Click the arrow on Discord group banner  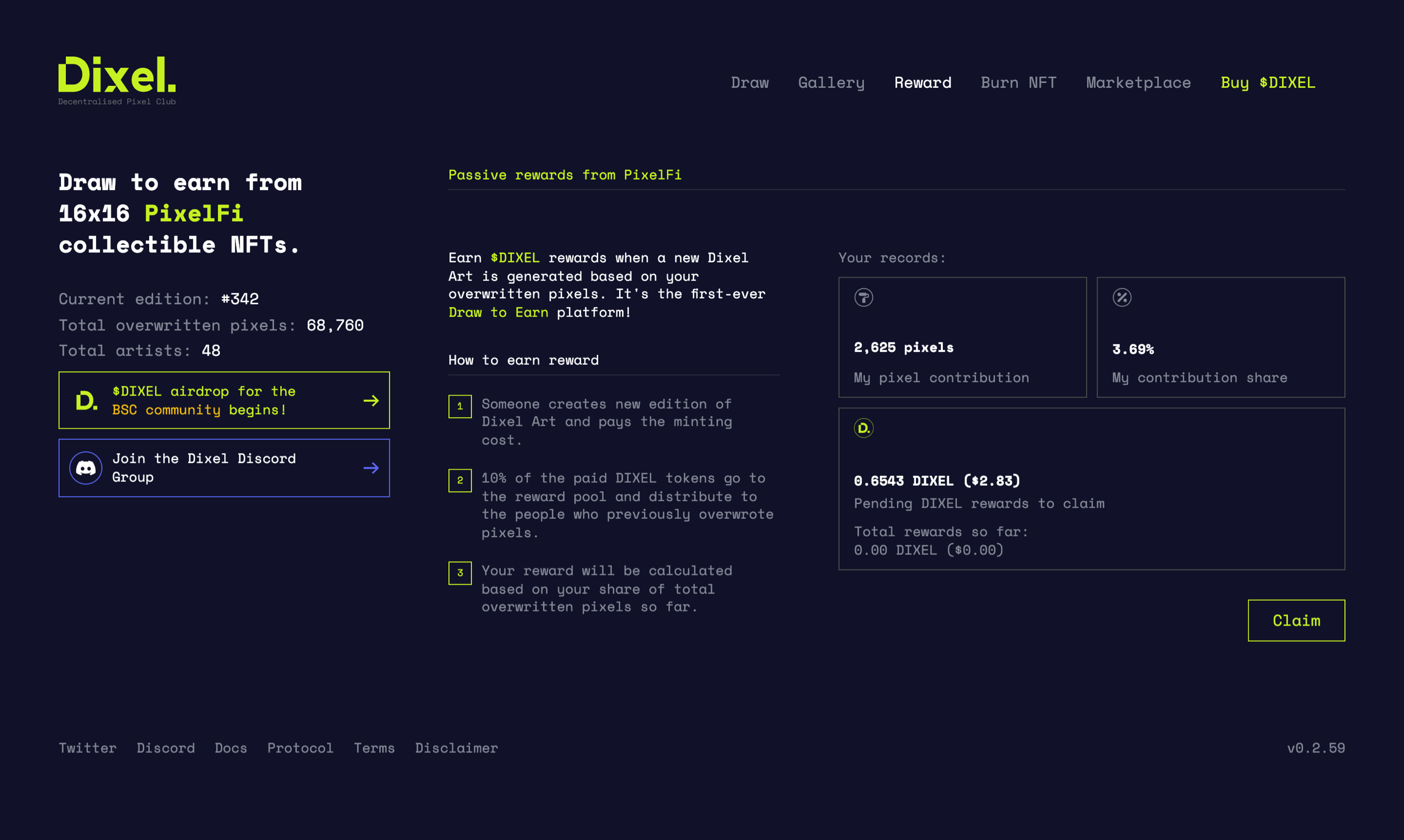coord(371,468)
